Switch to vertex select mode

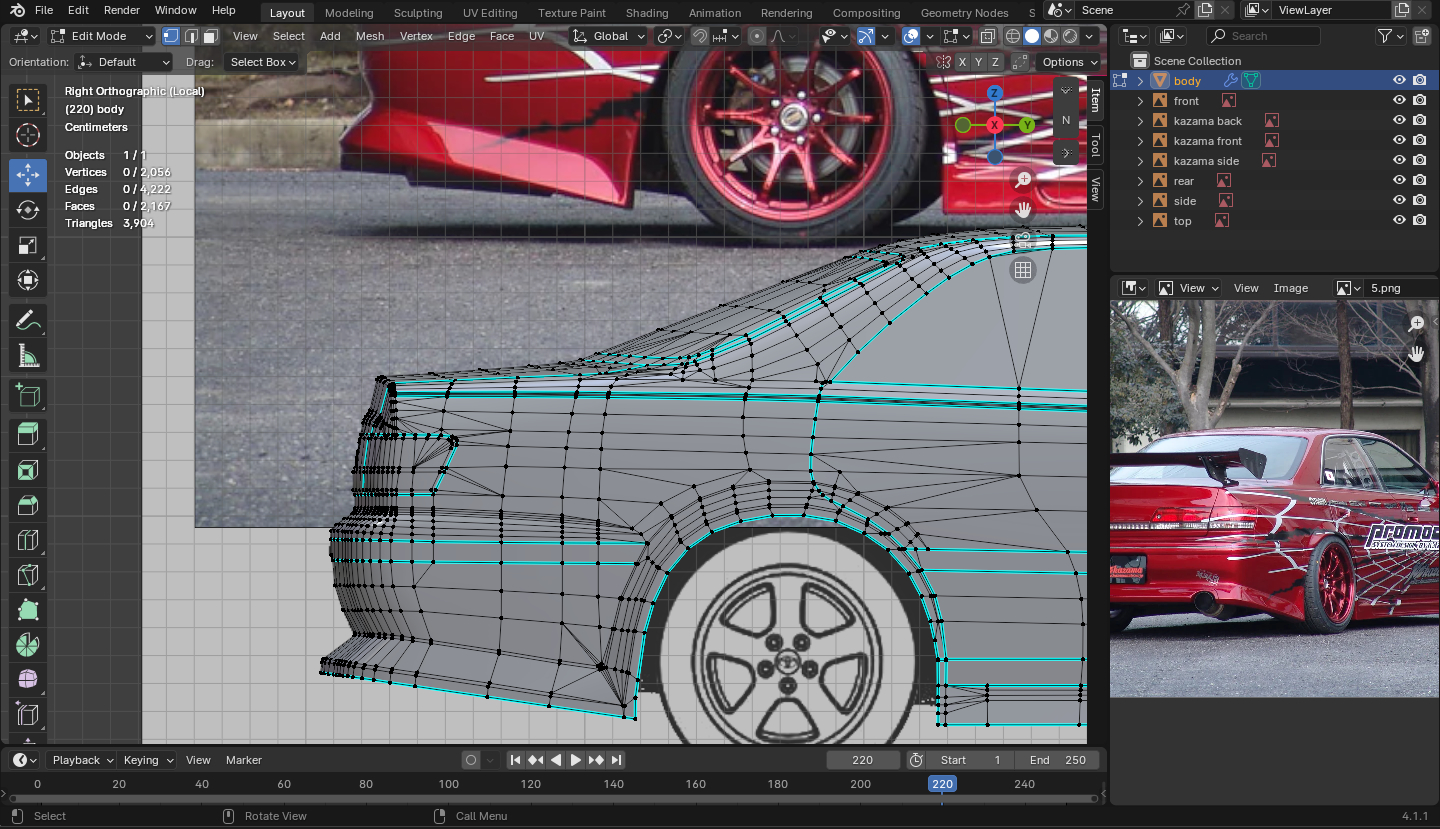171,36
